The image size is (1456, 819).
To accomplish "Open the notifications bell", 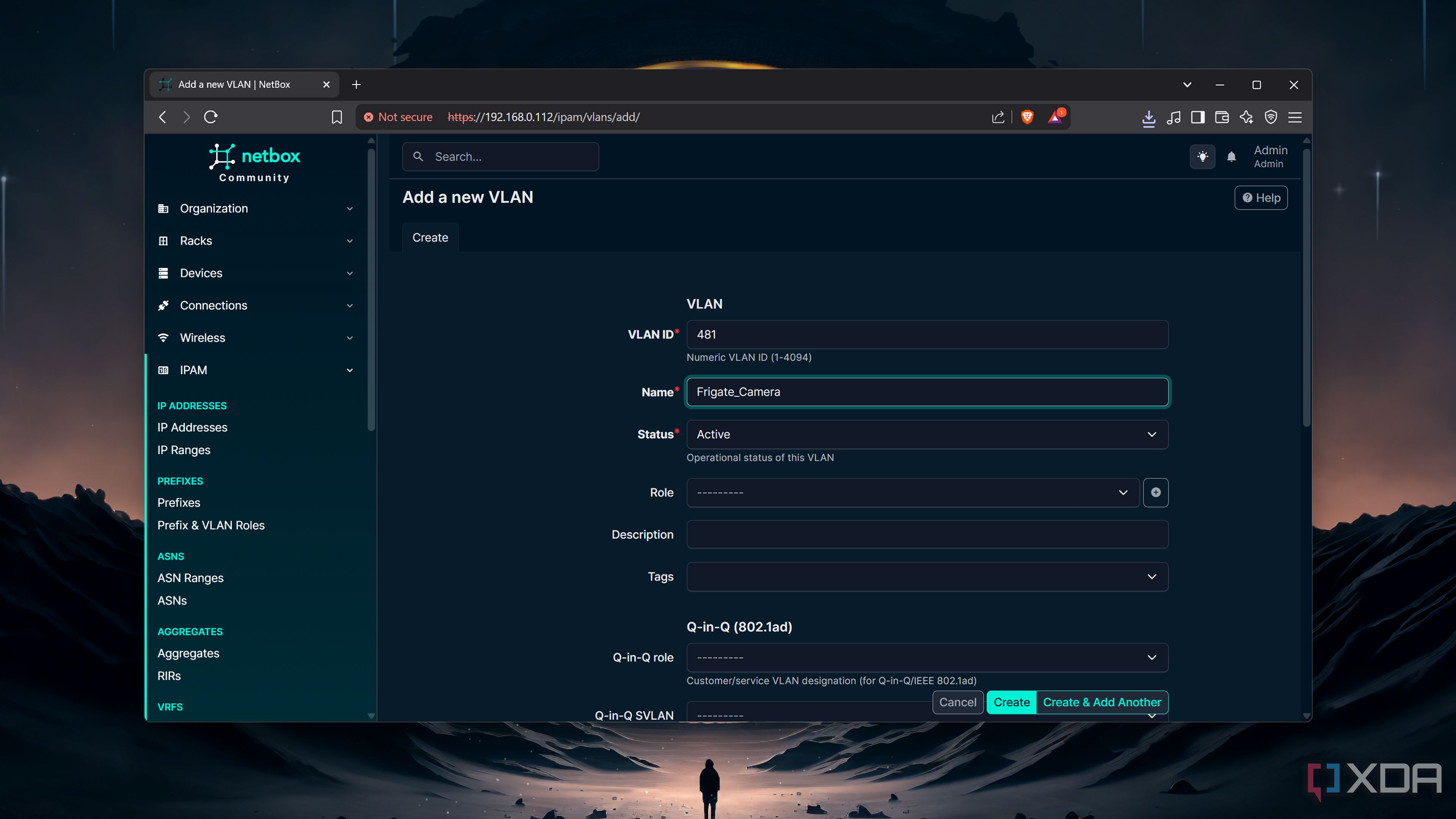I will click(1231, 157).
